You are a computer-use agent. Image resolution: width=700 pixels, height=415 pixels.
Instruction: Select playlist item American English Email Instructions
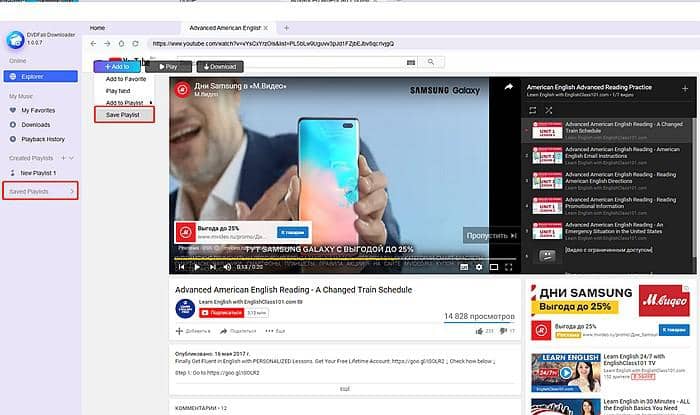click(607, 156)
